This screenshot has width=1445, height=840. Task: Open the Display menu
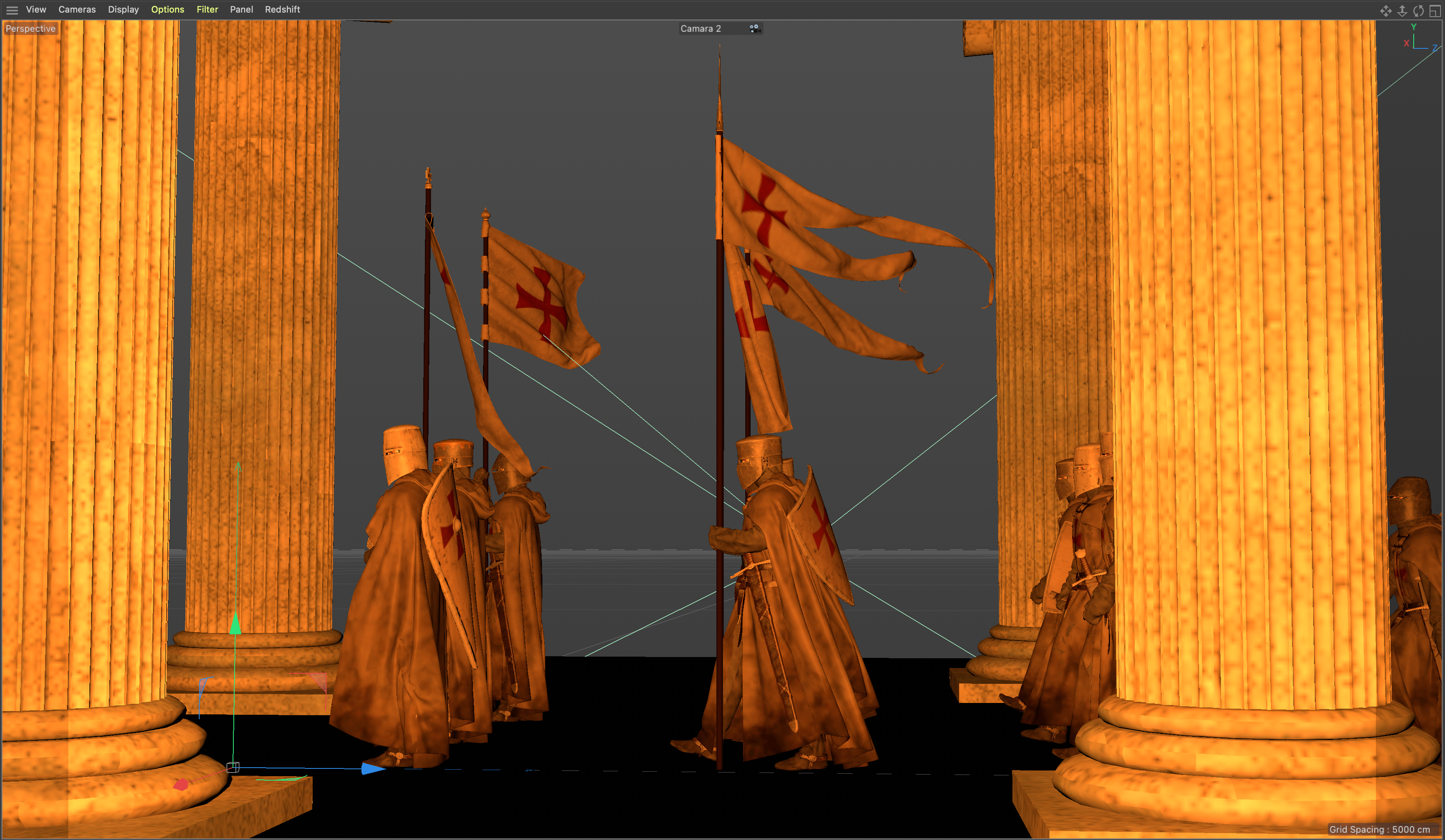tap(123, 10)
